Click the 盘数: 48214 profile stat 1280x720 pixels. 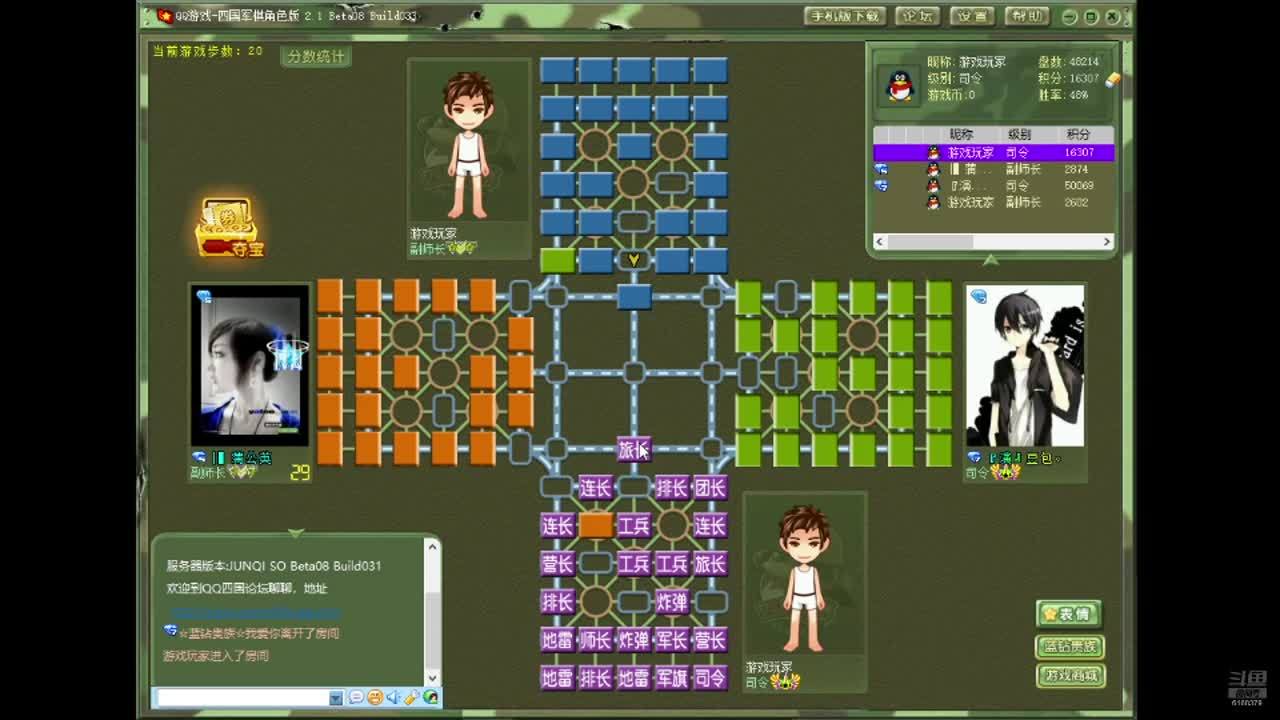[1068, 62]
